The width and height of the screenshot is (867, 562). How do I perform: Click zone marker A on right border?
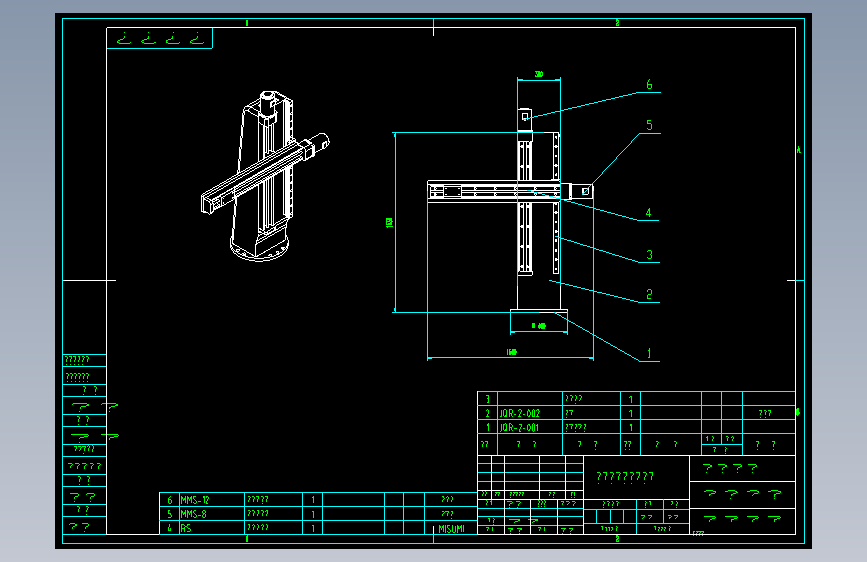pos(798,150)
